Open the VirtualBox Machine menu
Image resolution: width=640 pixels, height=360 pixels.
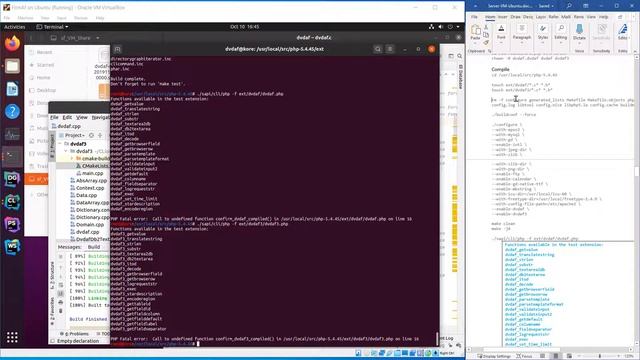coord(25,18)
